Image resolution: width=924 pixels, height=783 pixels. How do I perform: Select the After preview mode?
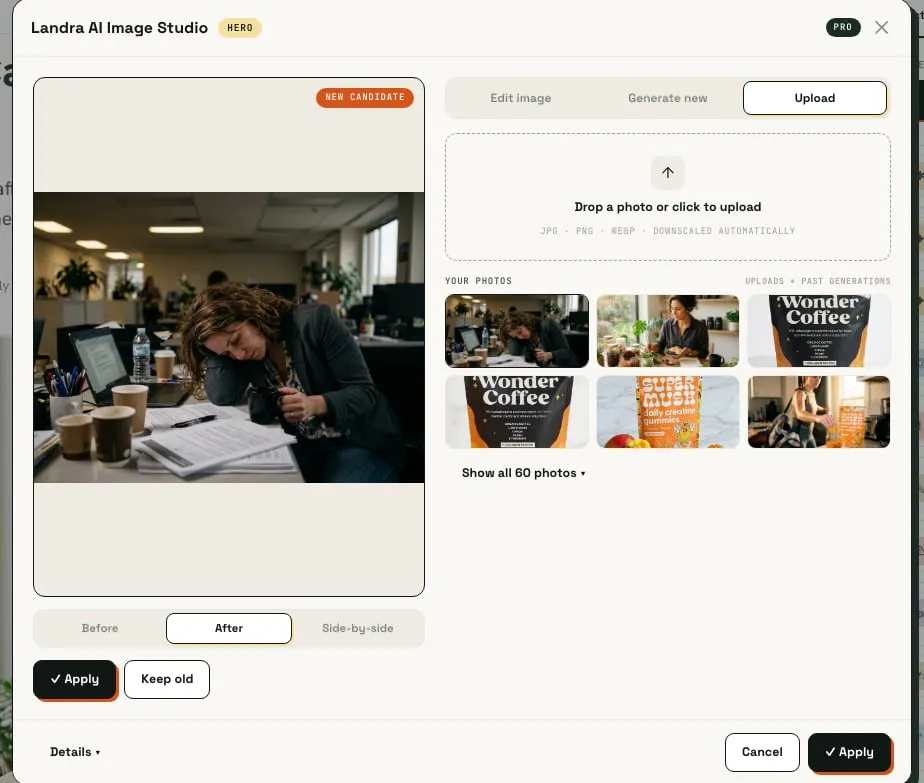229,628
